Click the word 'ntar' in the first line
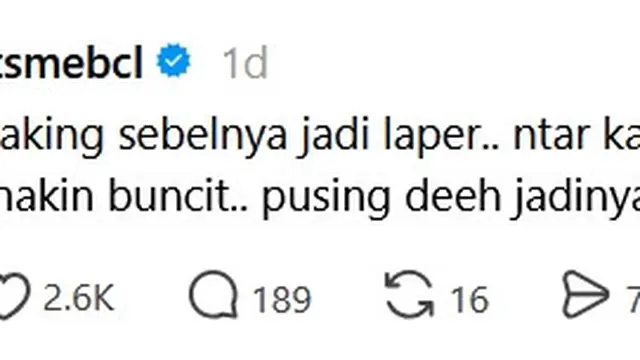Viewport: 640px width, 360px height. tap(551, 136)
